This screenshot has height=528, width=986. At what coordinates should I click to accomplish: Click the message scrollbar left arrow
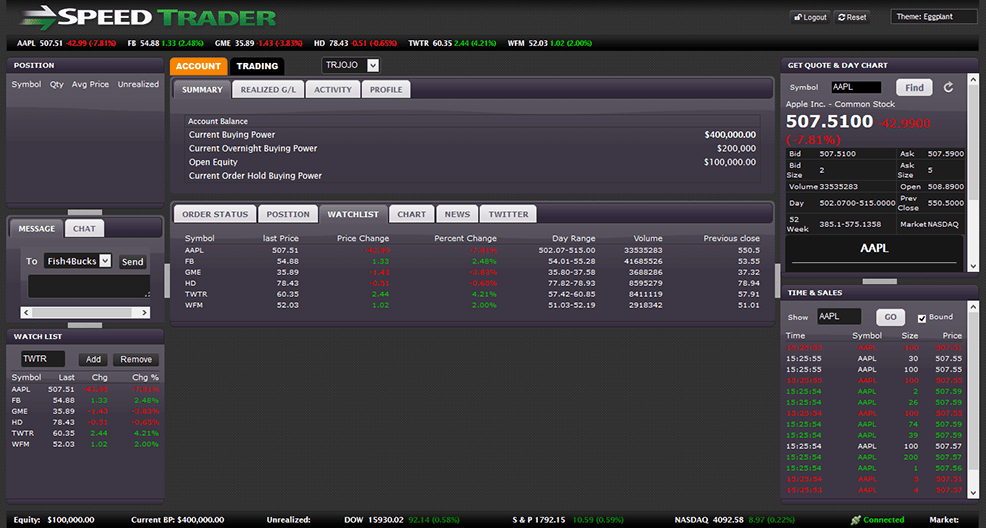(26, 312)
